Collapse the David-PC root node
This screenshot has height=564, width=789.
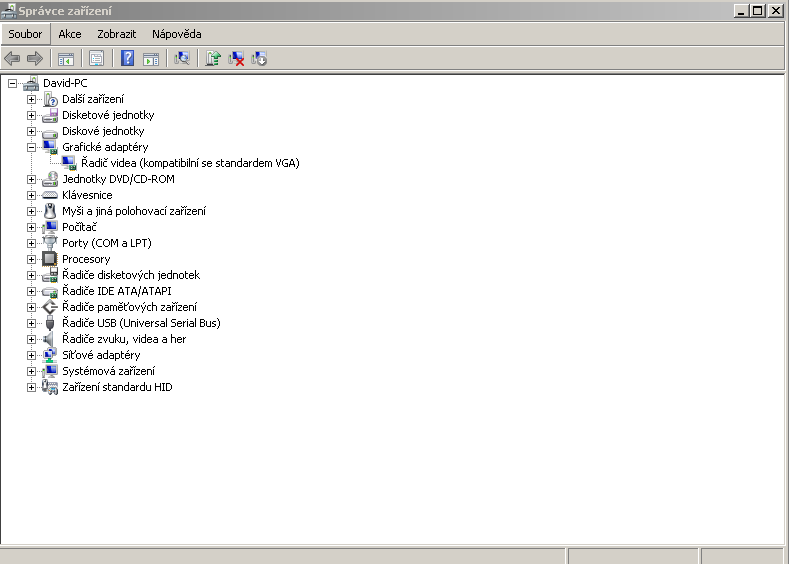pyautogui.click(x=13, y=83)
